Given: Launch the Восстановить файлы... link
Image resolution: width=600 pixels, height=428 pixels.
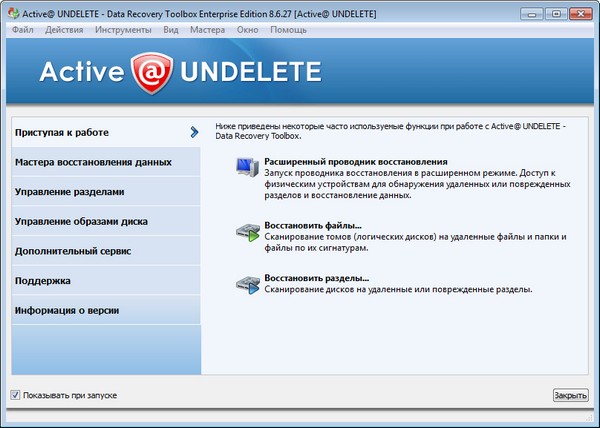Looking at the screenshot, I should point(312,225).
